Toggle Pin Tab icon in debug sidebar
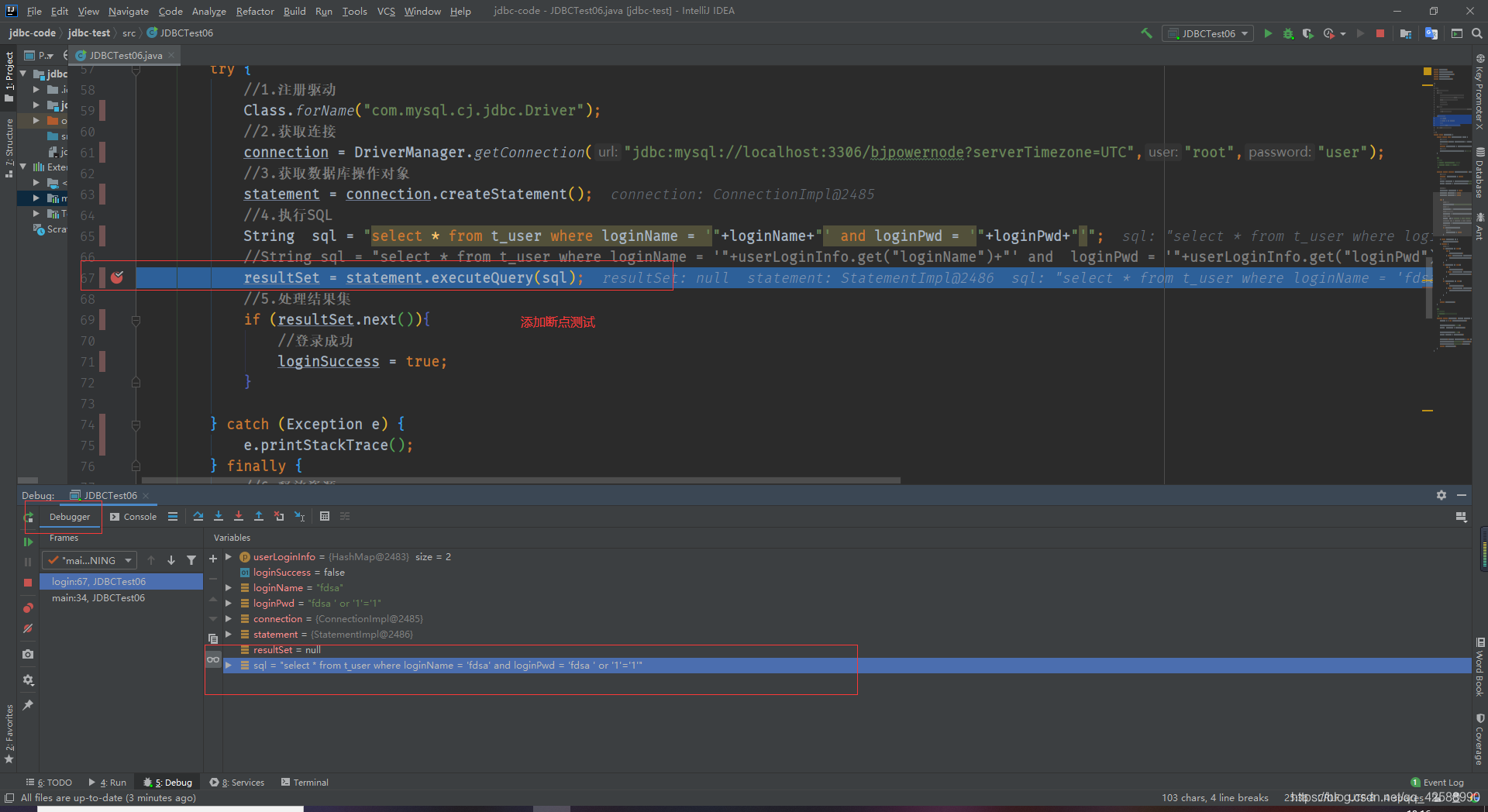 28,704
